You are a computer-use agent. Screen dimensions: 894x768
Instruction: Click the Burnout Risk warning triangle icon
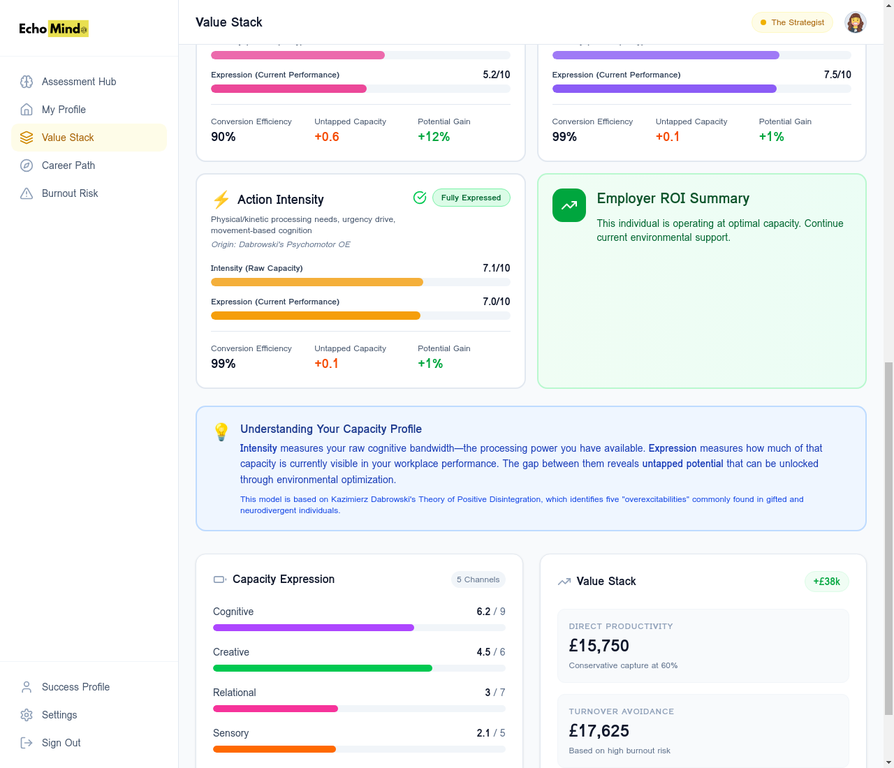pos(27,194)
